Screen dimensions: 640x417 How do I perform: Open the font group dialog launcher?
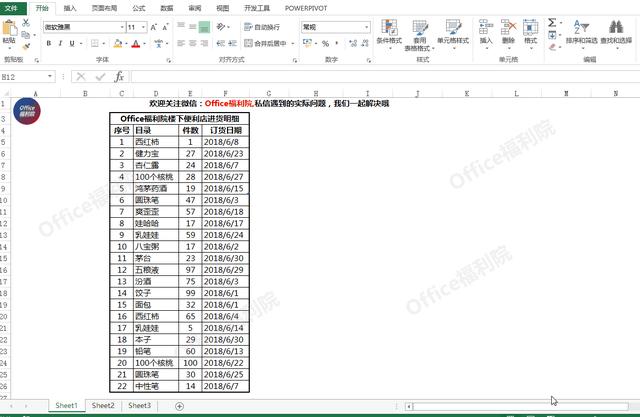pos(168,60)
